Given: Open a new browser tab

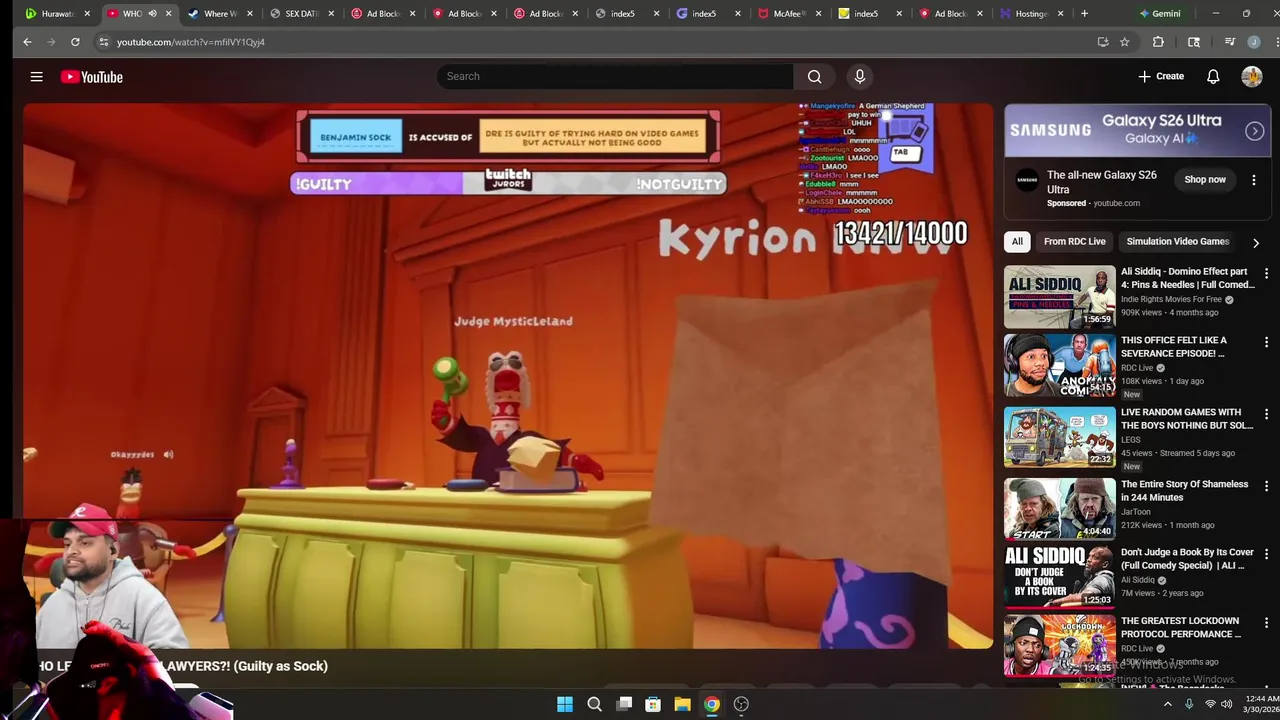Looking at the screenshot, I should pyautogui.click(x=1085, y=13).
